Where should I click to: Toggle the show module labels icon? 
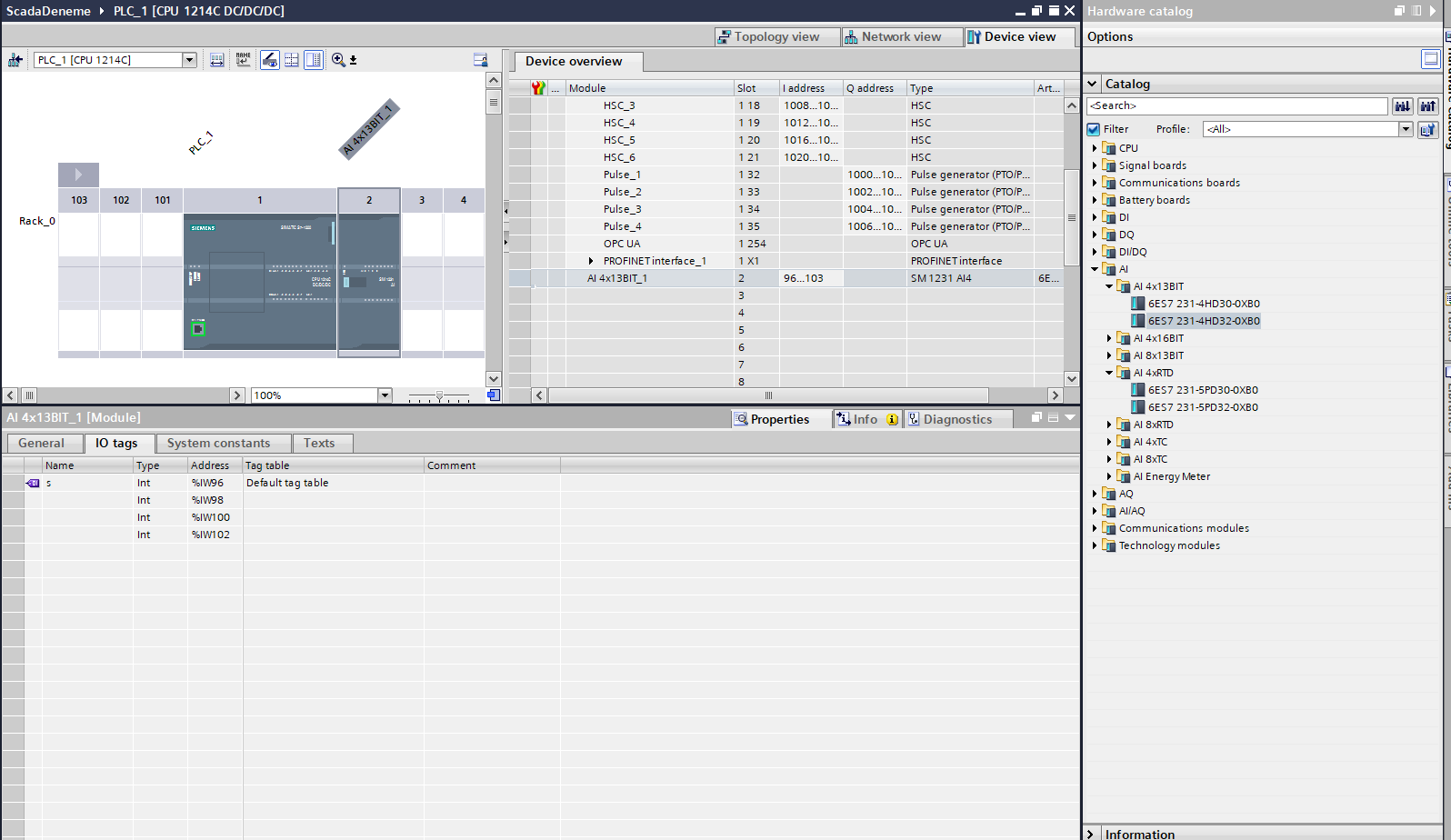point(270,60)
